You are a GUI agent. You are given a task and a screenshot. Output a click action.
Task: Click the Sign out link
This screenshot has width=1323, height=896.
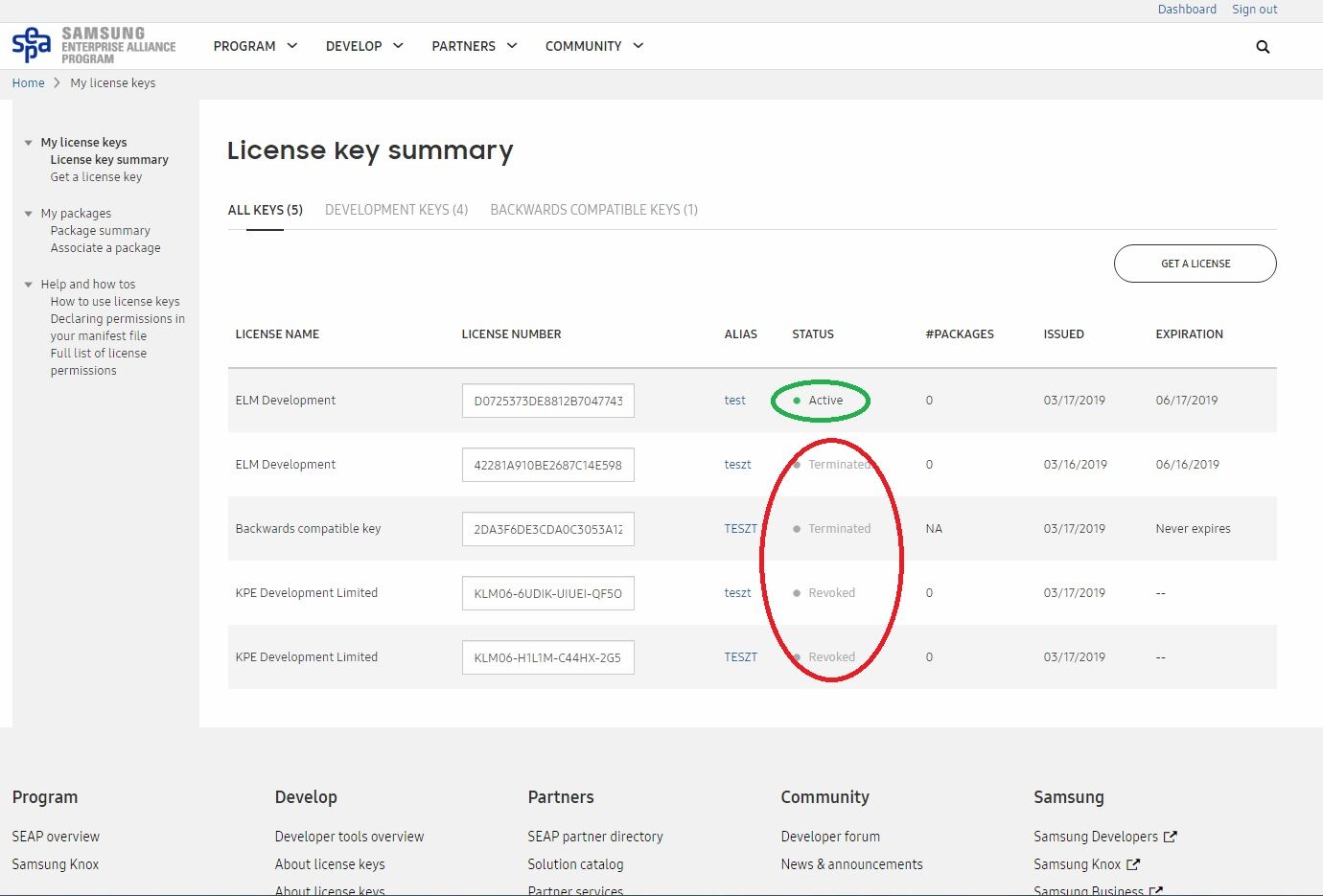[x=1254, y=10]
